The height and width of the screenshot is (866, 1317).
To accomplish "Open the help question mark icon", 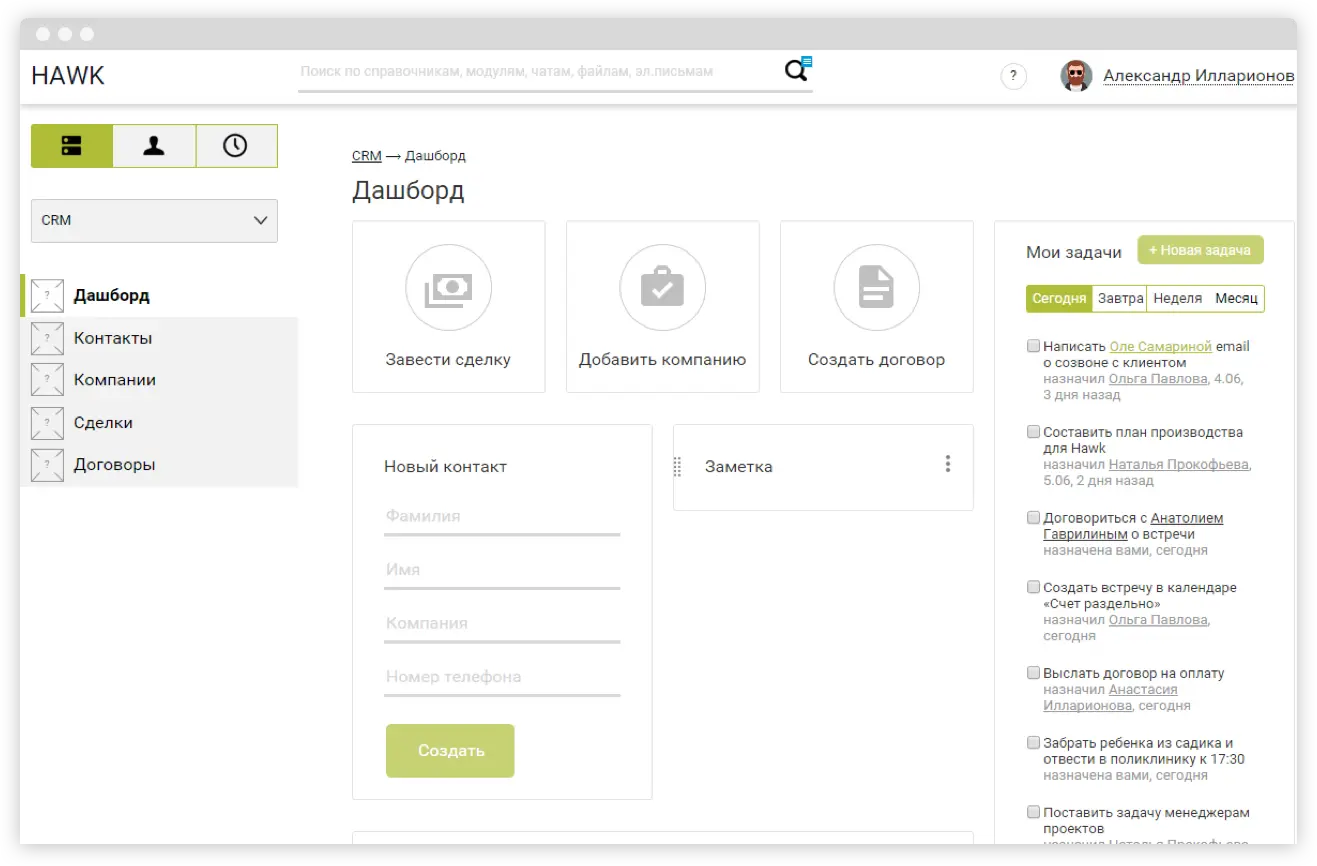I will pos(1013,76).
